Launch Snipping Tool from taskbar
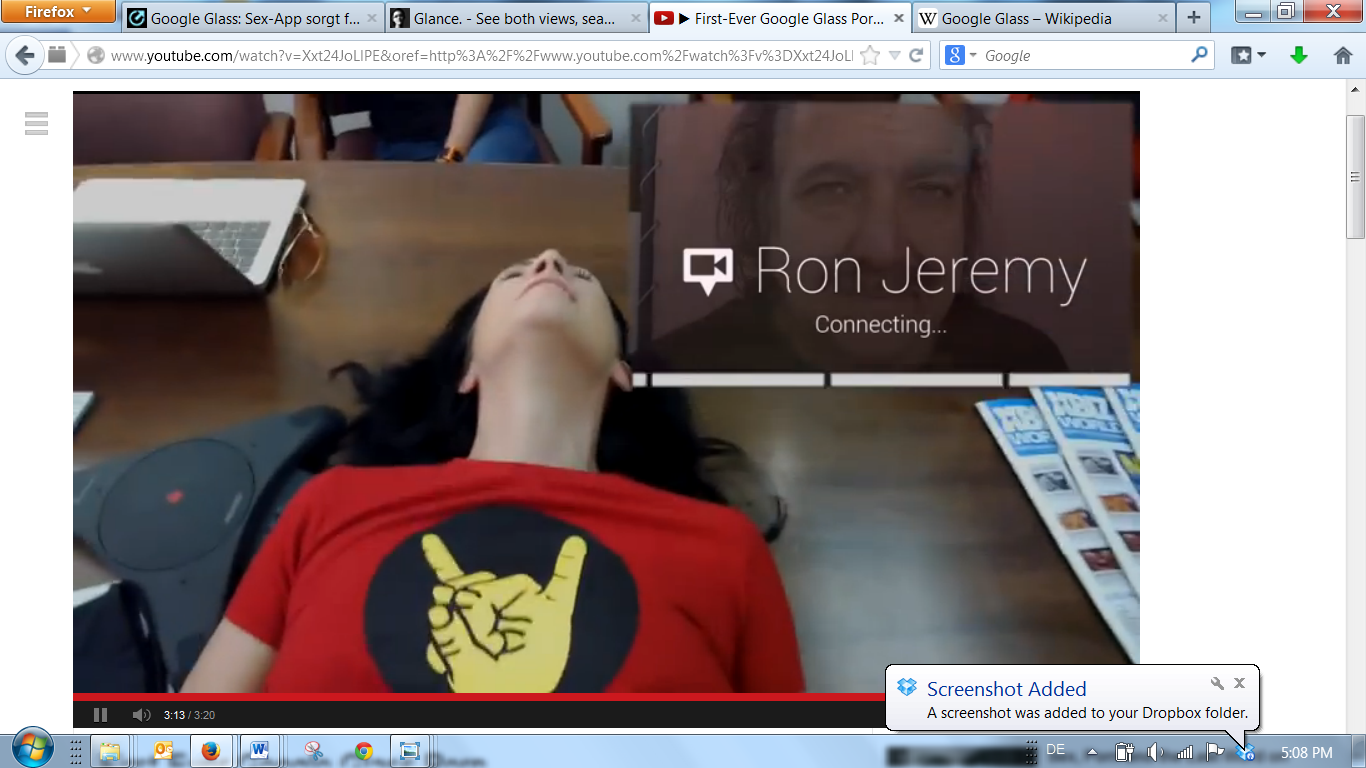Screen dimensions: 1366x768 (315, 751)
